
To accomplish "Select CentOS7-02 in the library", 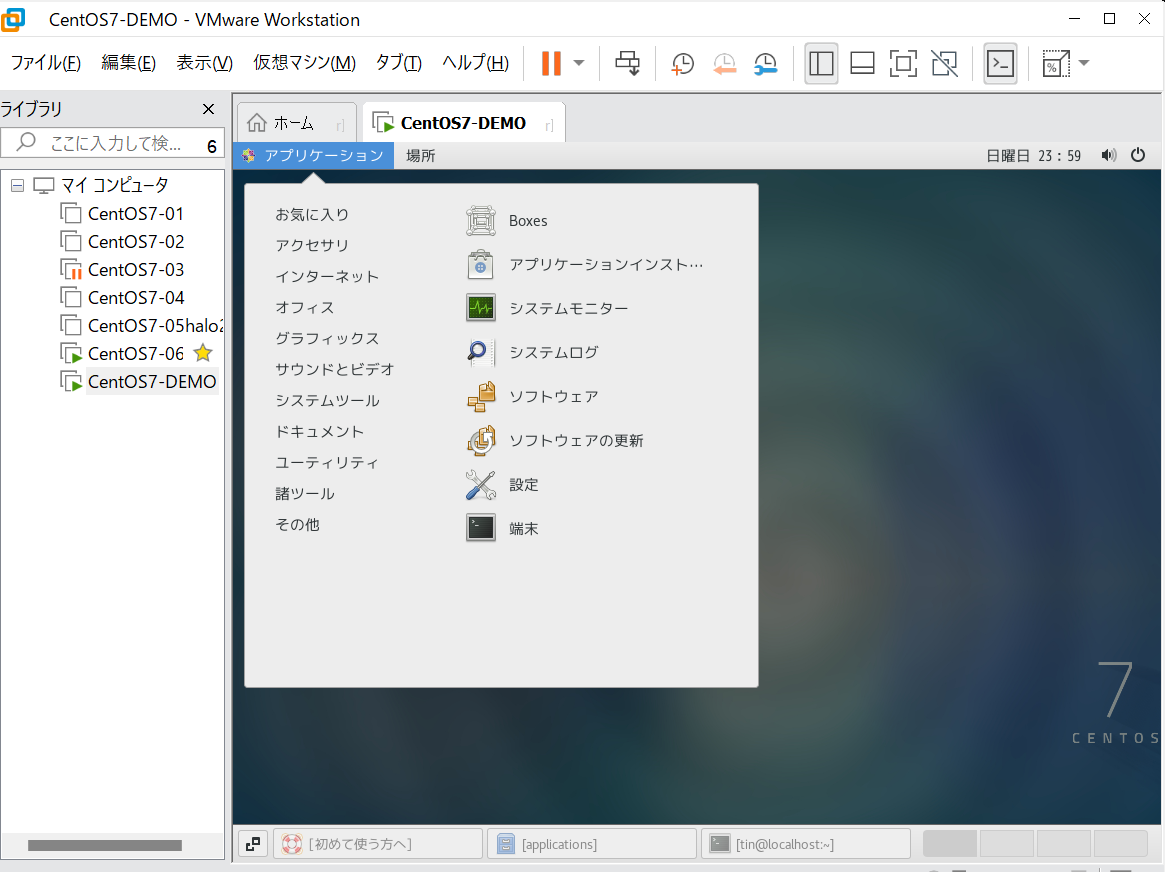I will 136,242.
